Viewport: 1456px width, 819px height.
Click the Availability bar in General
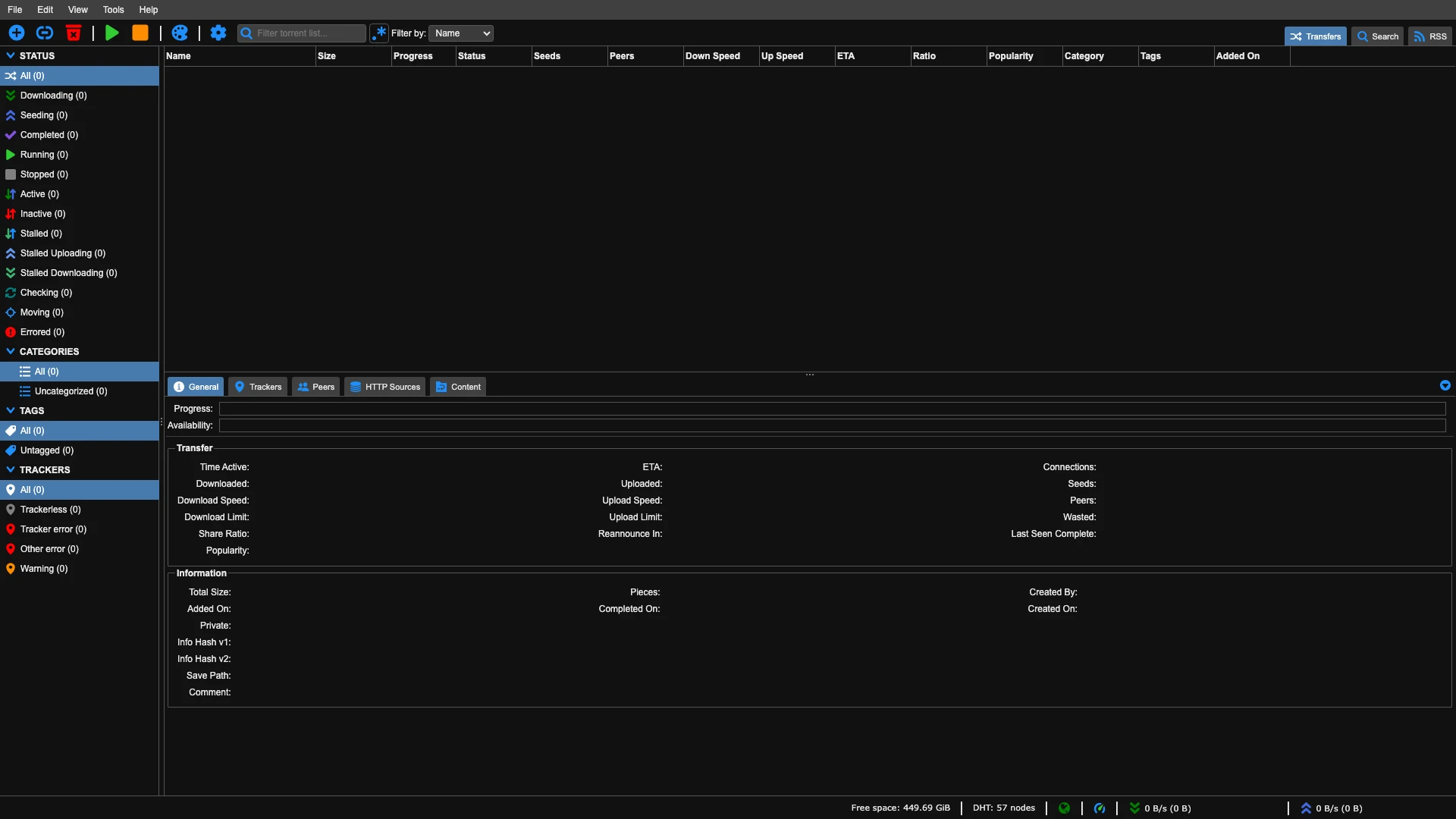coord(832,425)
